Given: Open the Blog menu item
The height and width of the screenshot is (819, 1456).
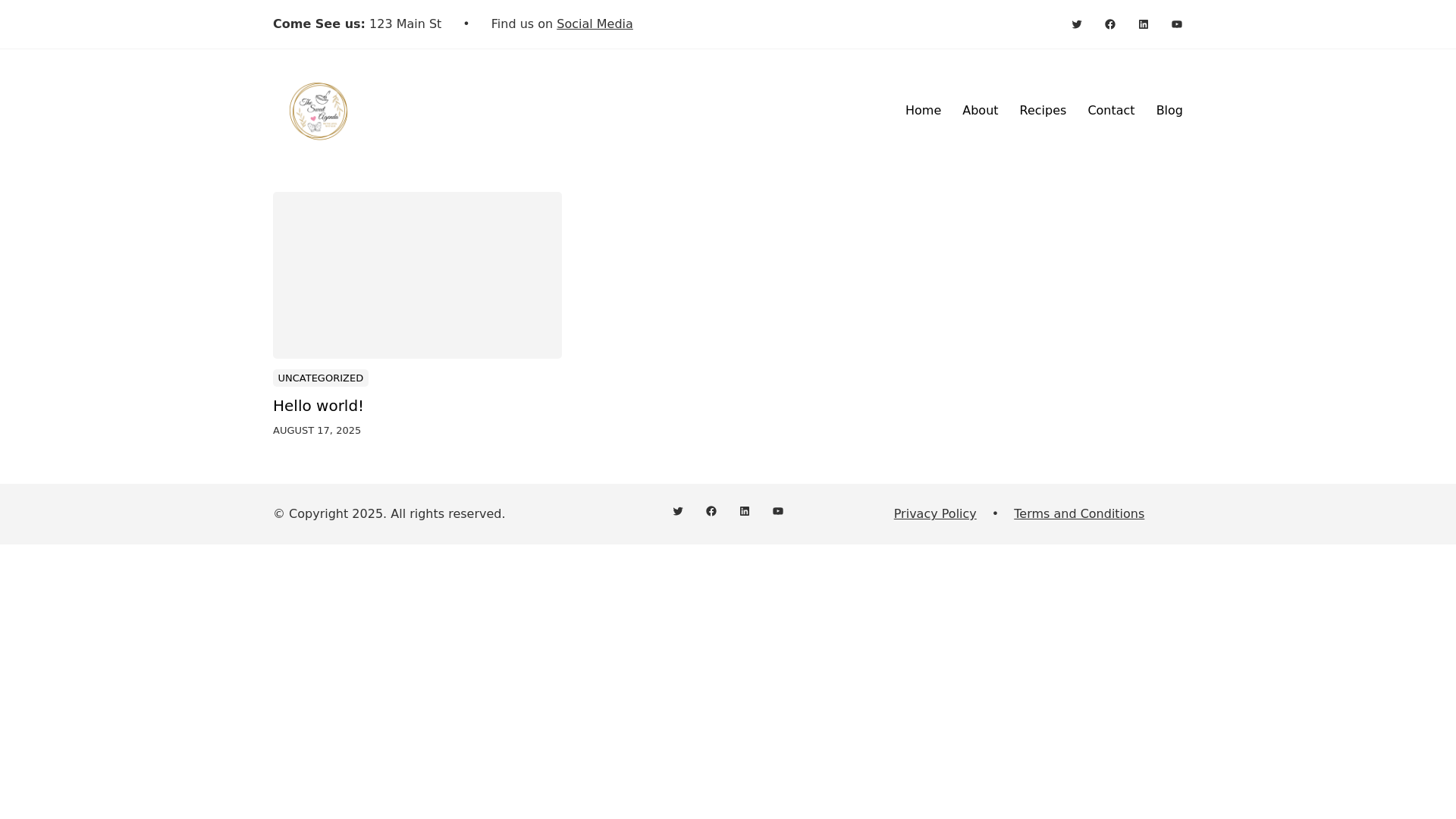Looking at the screenshot, I should (1169, 111).
